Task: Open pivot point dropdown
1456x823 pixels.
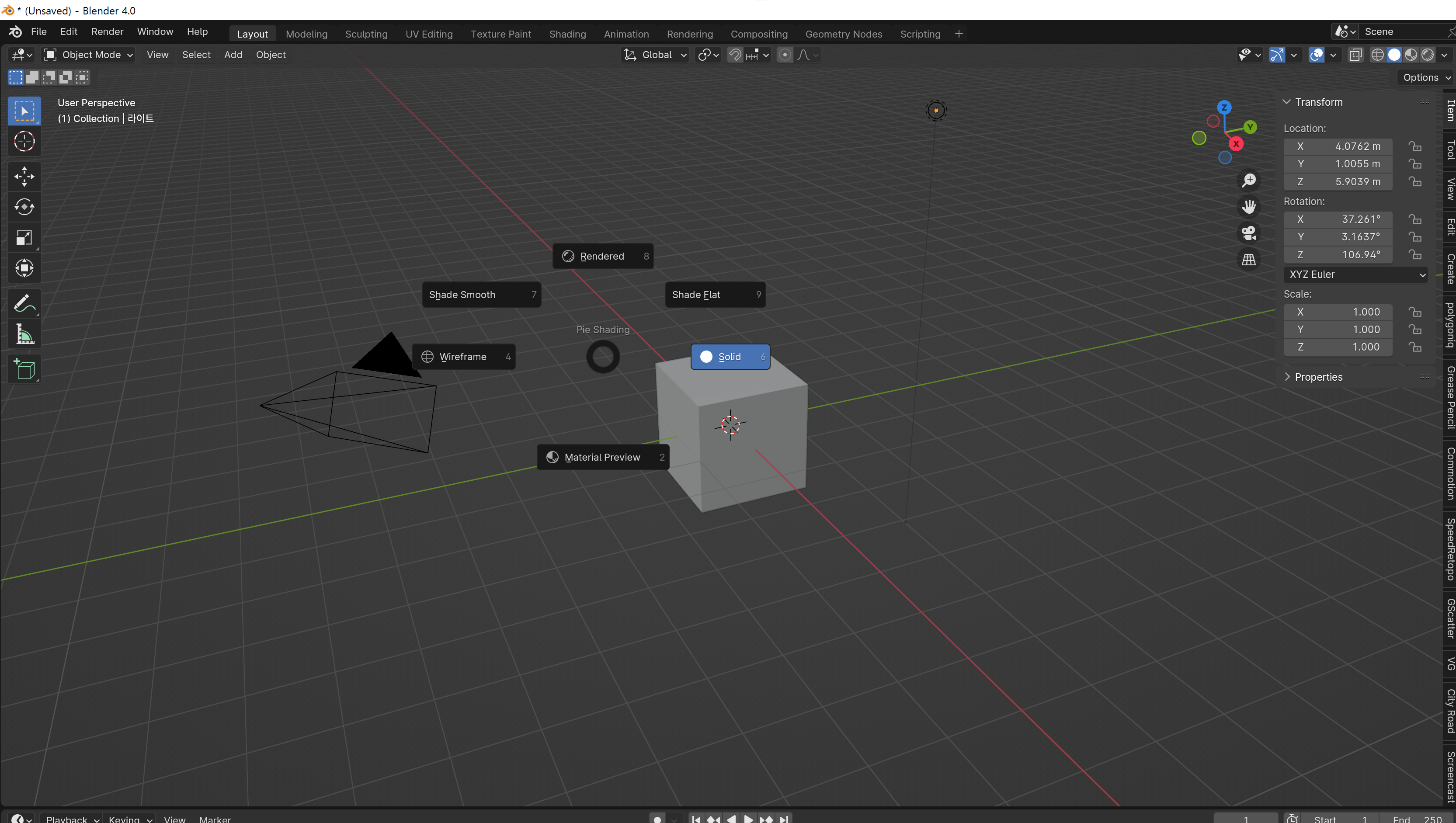Action: pyautogui.click(x=708, y=55)
